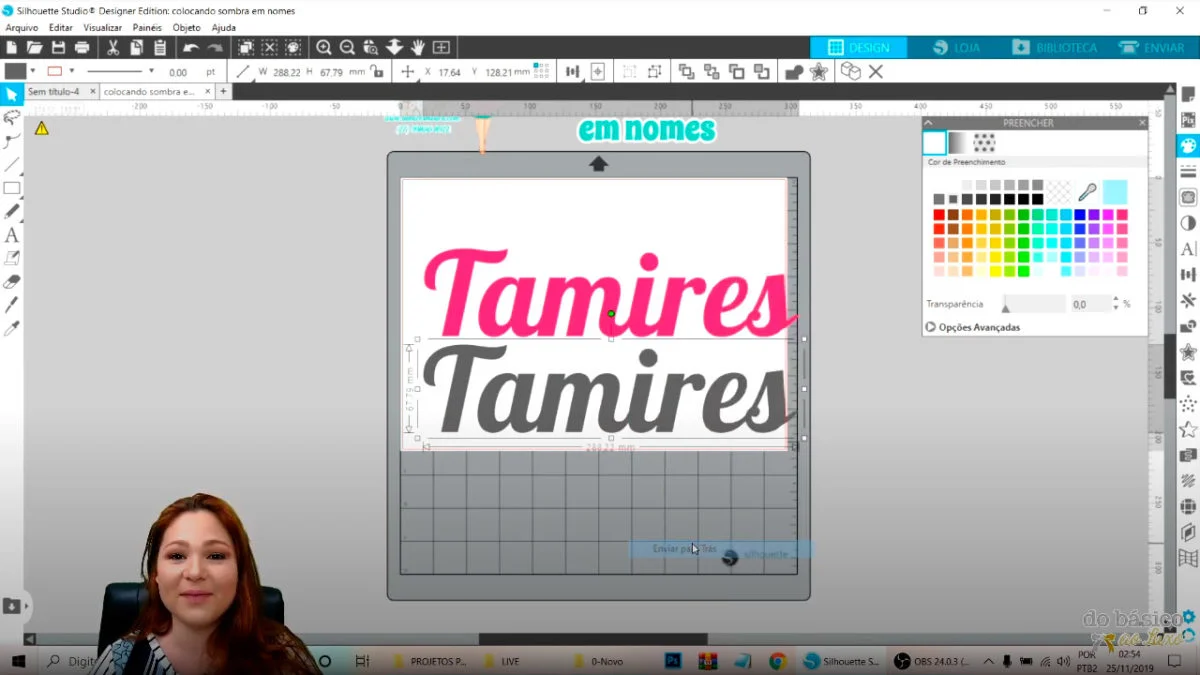Open the Arquivo menu
Screen dimensions: 1200x675
click(x=22, y=28)
